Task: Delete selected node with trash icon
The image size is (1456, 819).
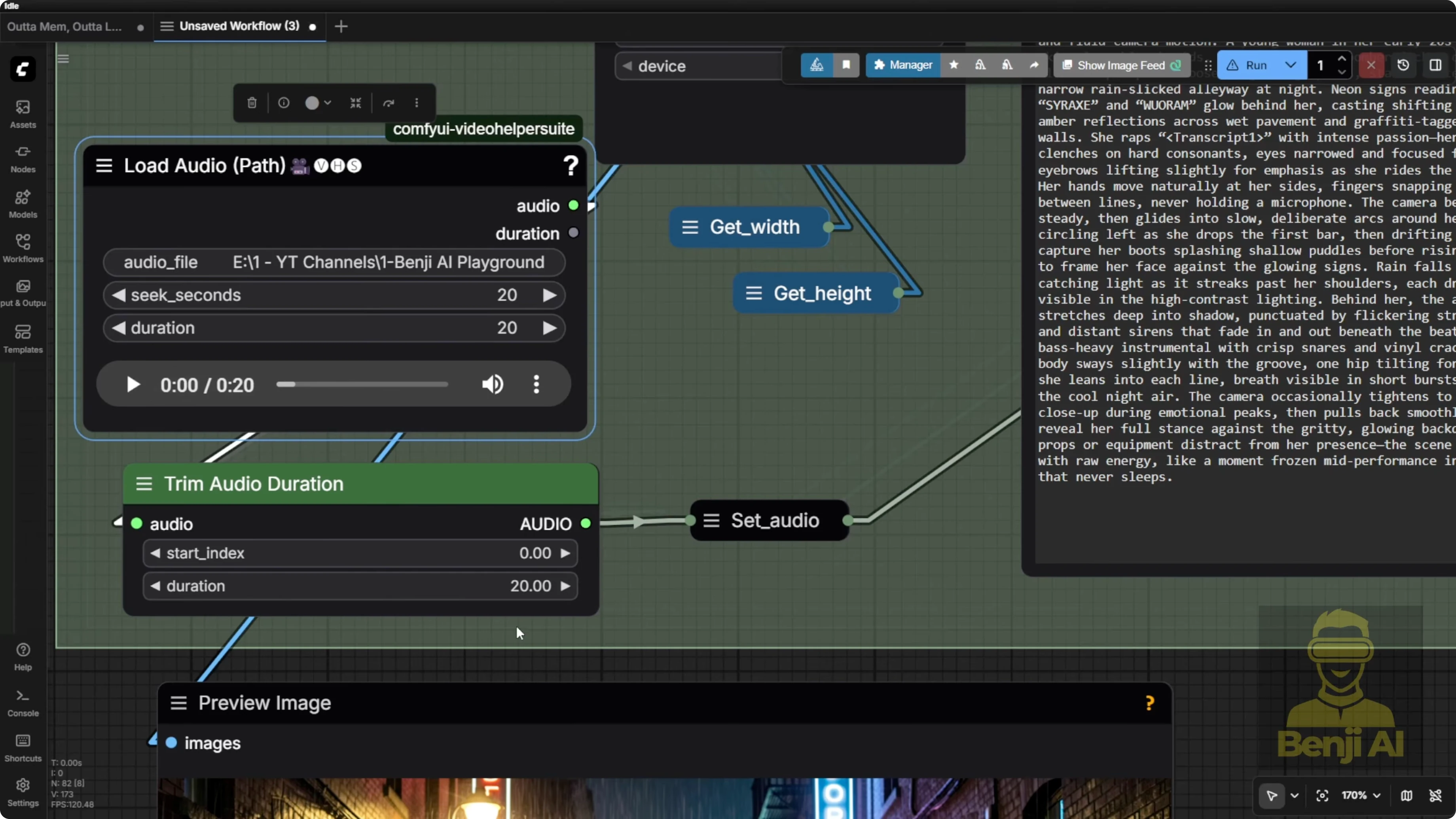Action: [252, 103]
